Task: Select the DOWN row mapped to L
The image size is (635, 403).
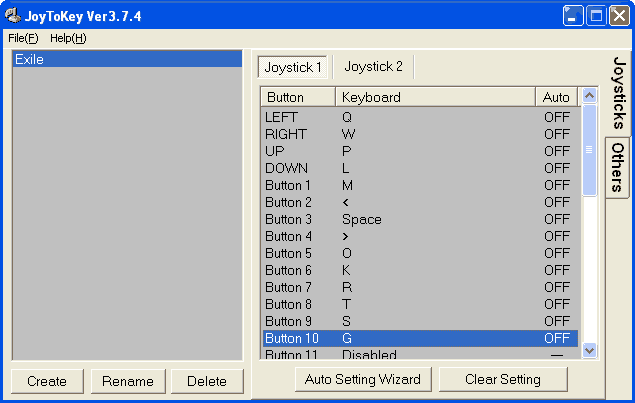Action: tap(420, 168)
